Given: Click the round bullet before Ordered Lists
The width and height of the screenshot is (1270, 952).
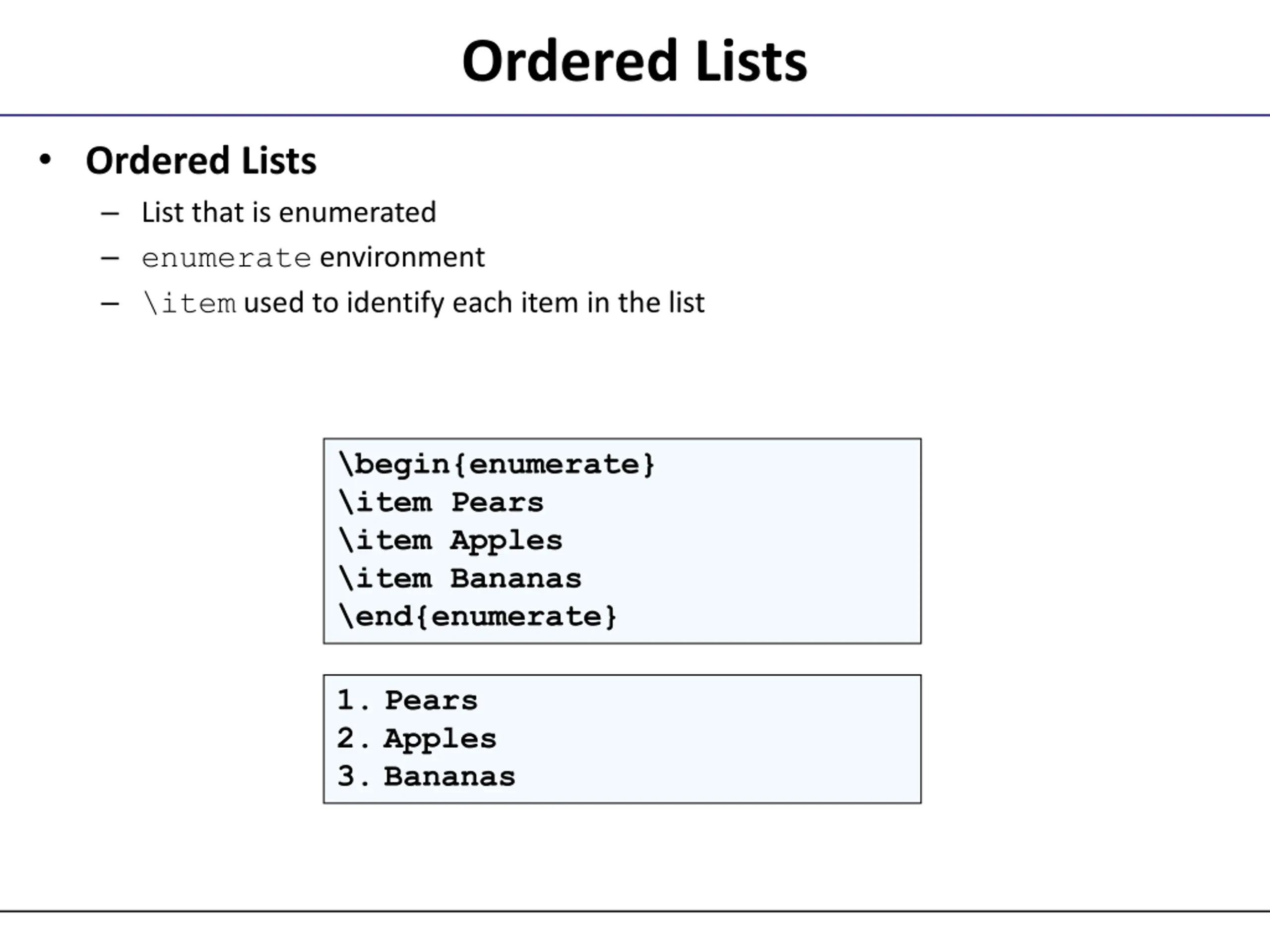Looking at the screenshot, I should (45, 160).
